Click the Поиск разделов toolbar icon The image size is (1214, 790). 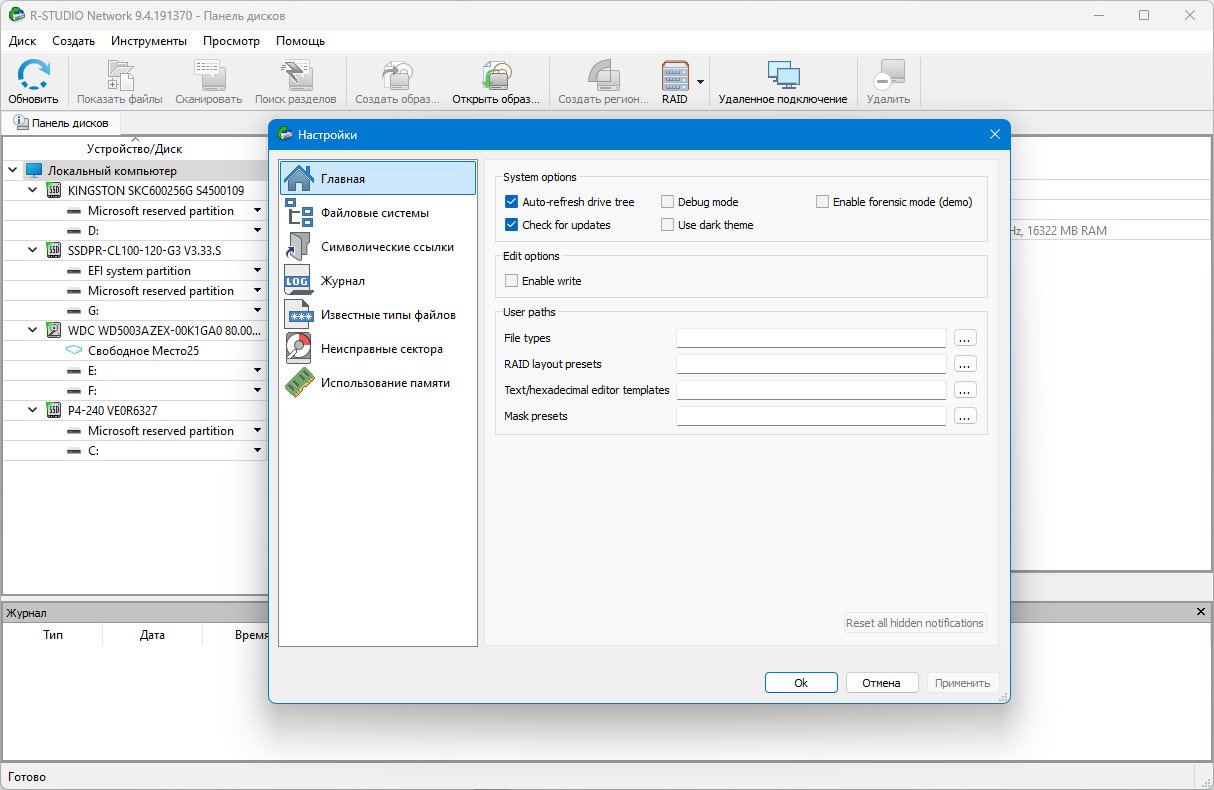pos(295,75)
